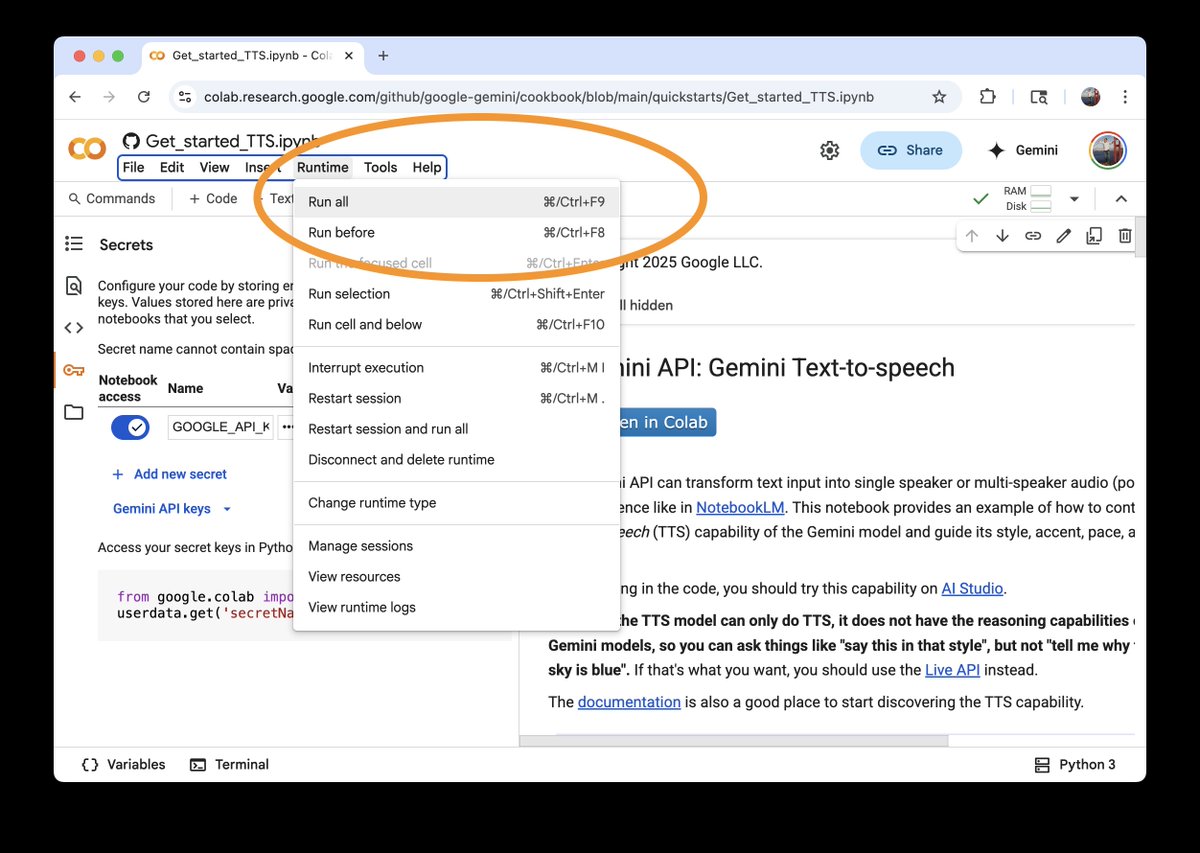Open the Commands palette

[x=111, y=199]
